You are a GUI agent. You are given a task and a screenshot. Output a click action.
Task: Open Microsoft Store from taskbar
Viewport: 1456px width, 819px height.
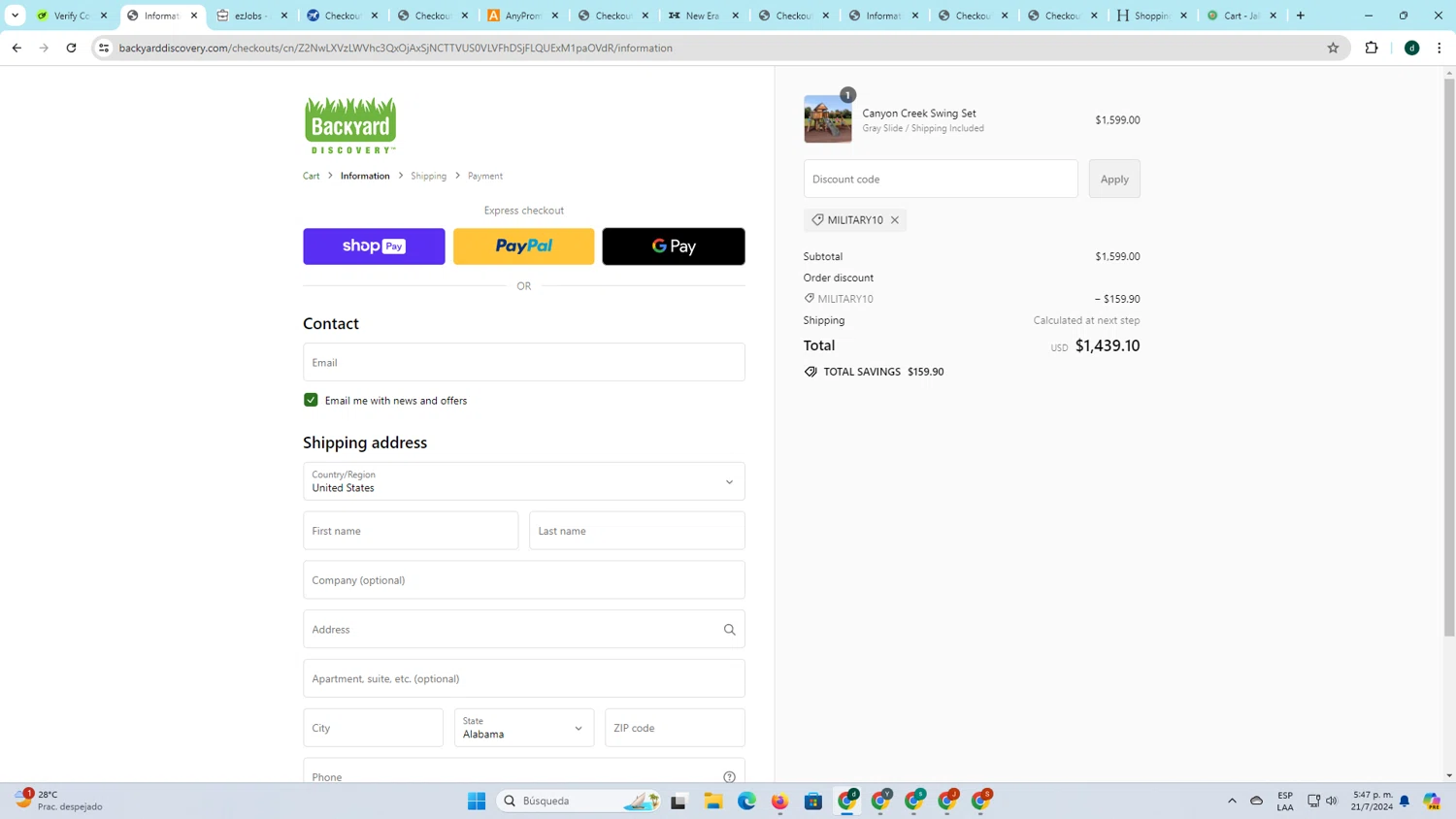(813, 801)
